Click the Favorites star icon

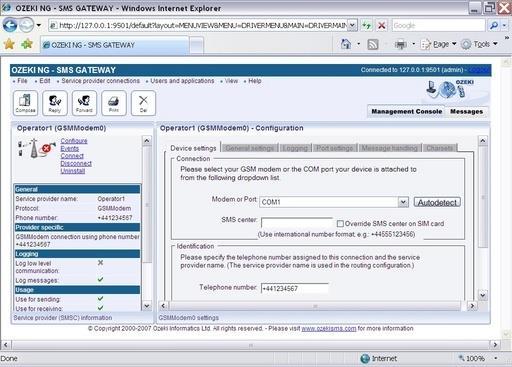coord(9,44)
